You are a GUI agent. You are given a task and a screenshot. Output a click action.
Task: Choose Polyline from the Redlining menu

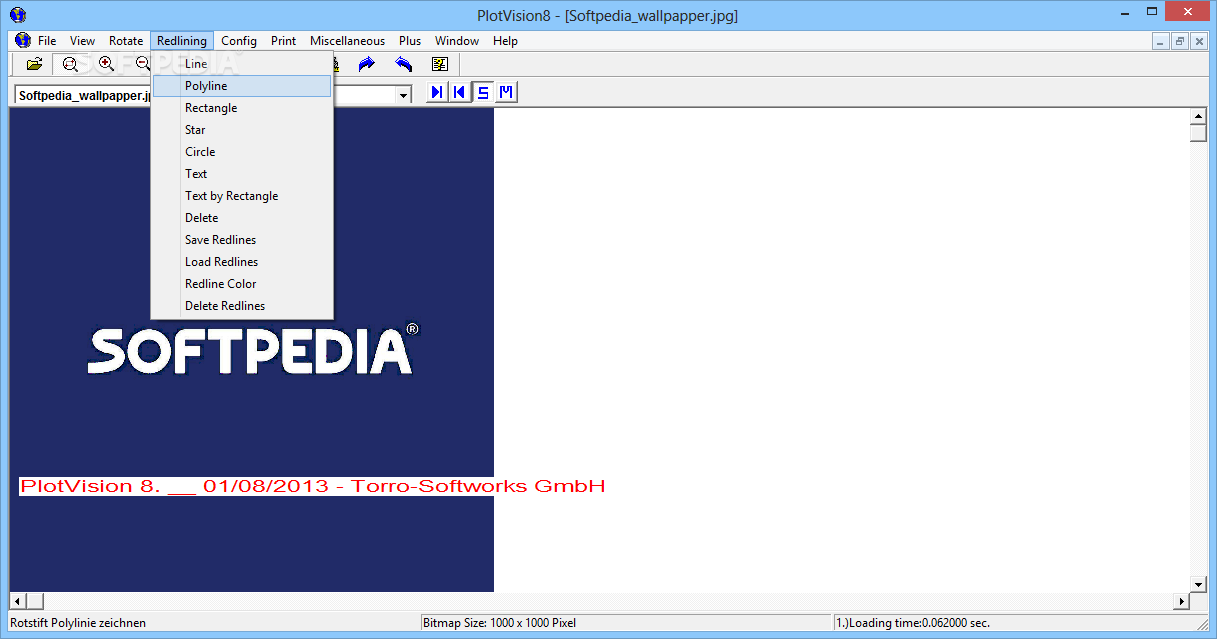242,86
